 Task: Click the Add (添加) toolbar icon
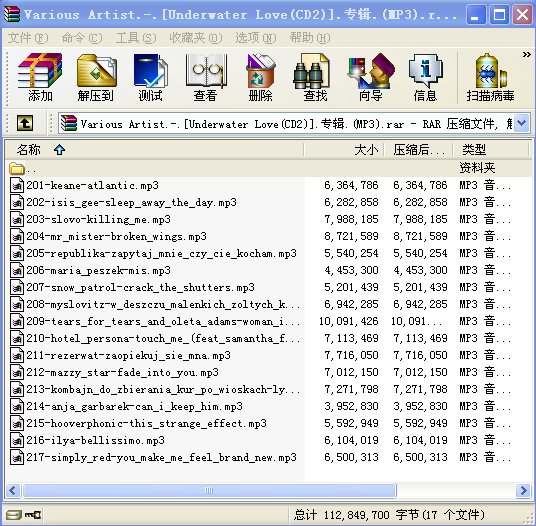(40, 77)
